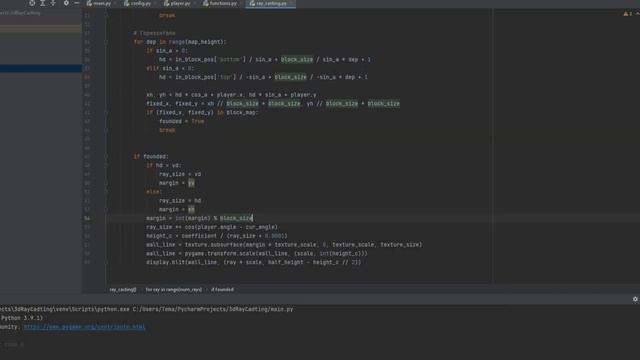Image resolution: width=640 pixels, height=360 pixels.
Task: Select the ray_casting.py editor tab
Action: (x=270, y=4)
